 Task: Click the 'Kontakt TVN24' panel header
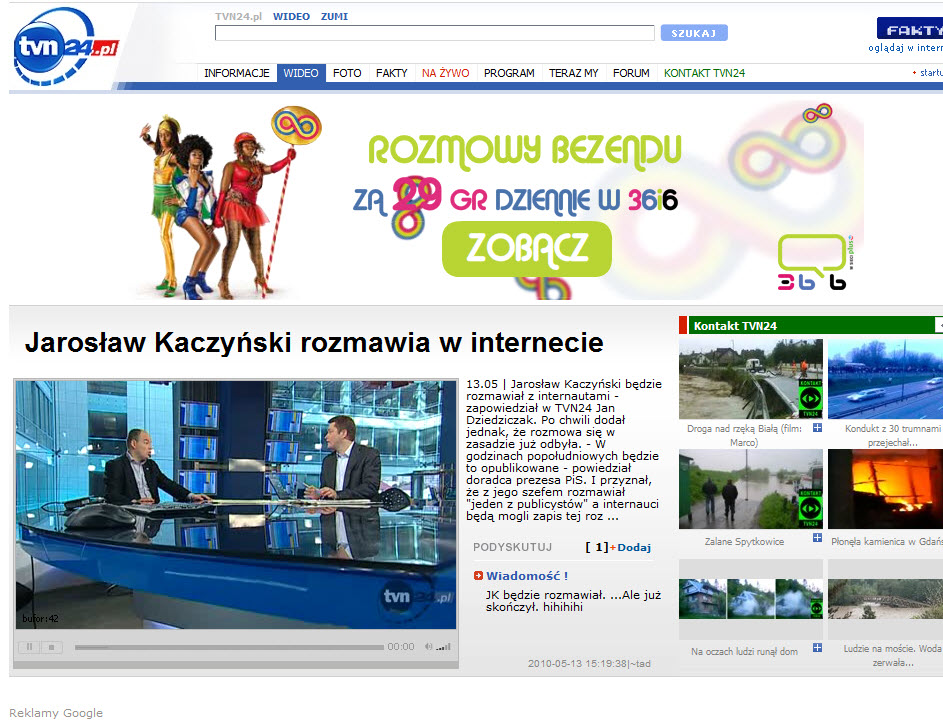pos(816,325)
